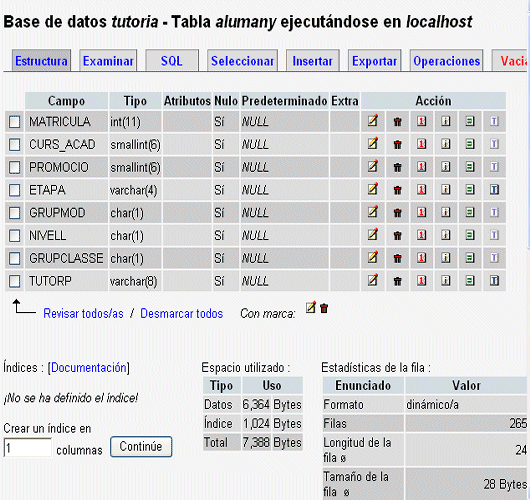Edit the TUTORP field with pencil icon

(373, 280)
